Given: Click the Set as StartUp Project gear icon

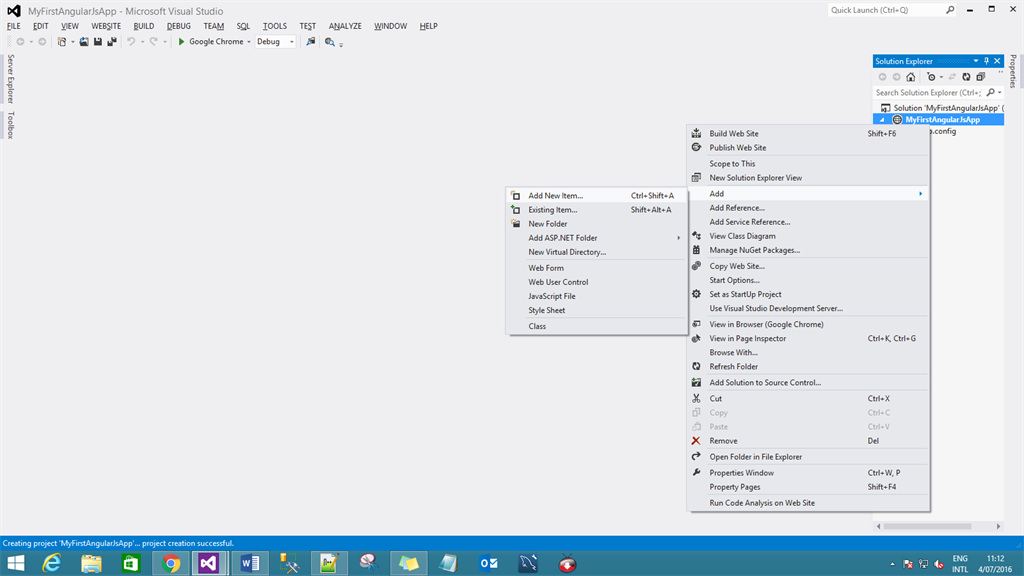Looking at the screenshot, I should (696, 294).
